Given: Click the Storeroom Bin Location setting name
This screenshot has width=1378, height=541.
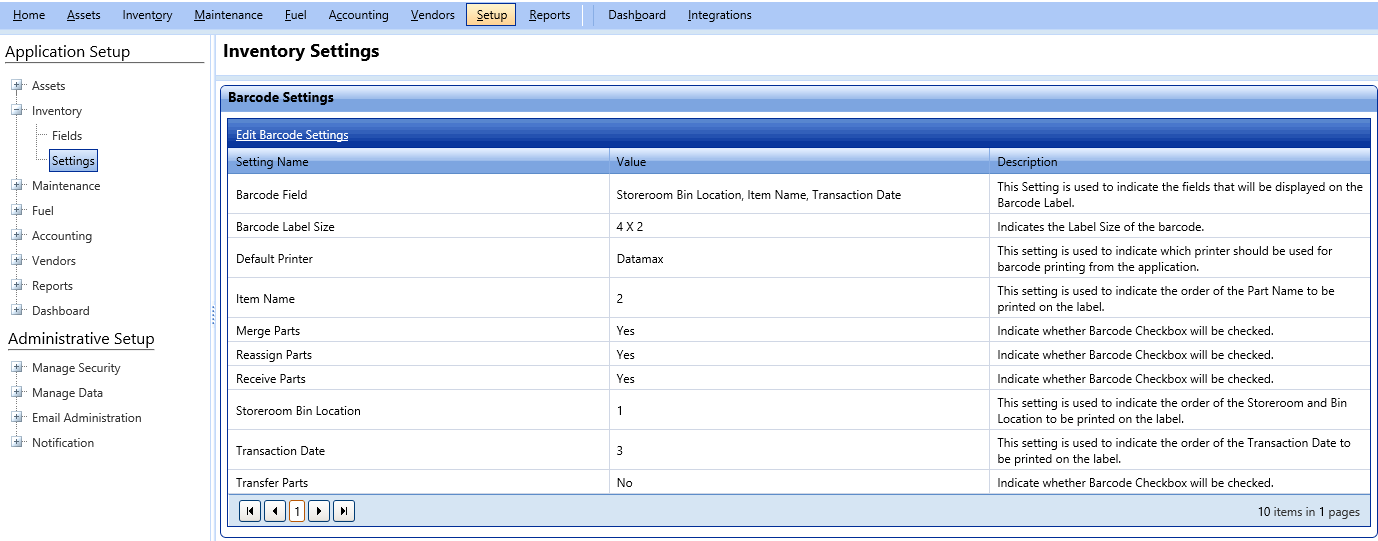Looking at the screenshot, I should point(298,411).
